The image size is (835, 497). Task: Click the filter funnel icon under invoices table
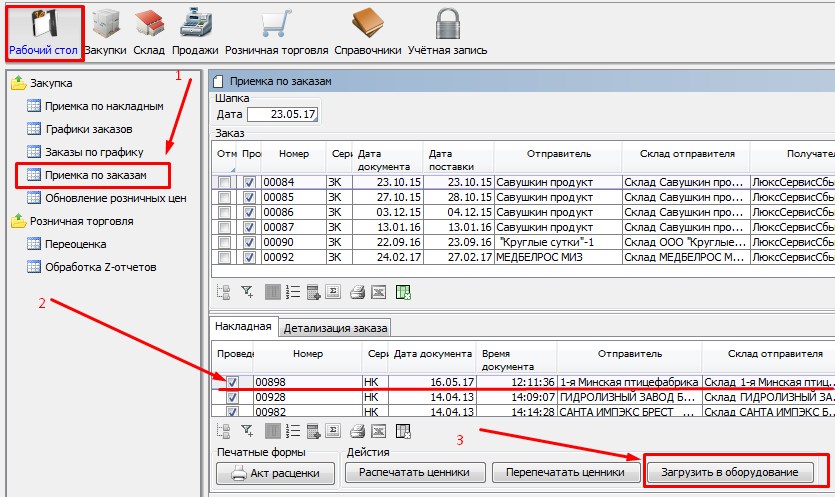coord(247,431)
